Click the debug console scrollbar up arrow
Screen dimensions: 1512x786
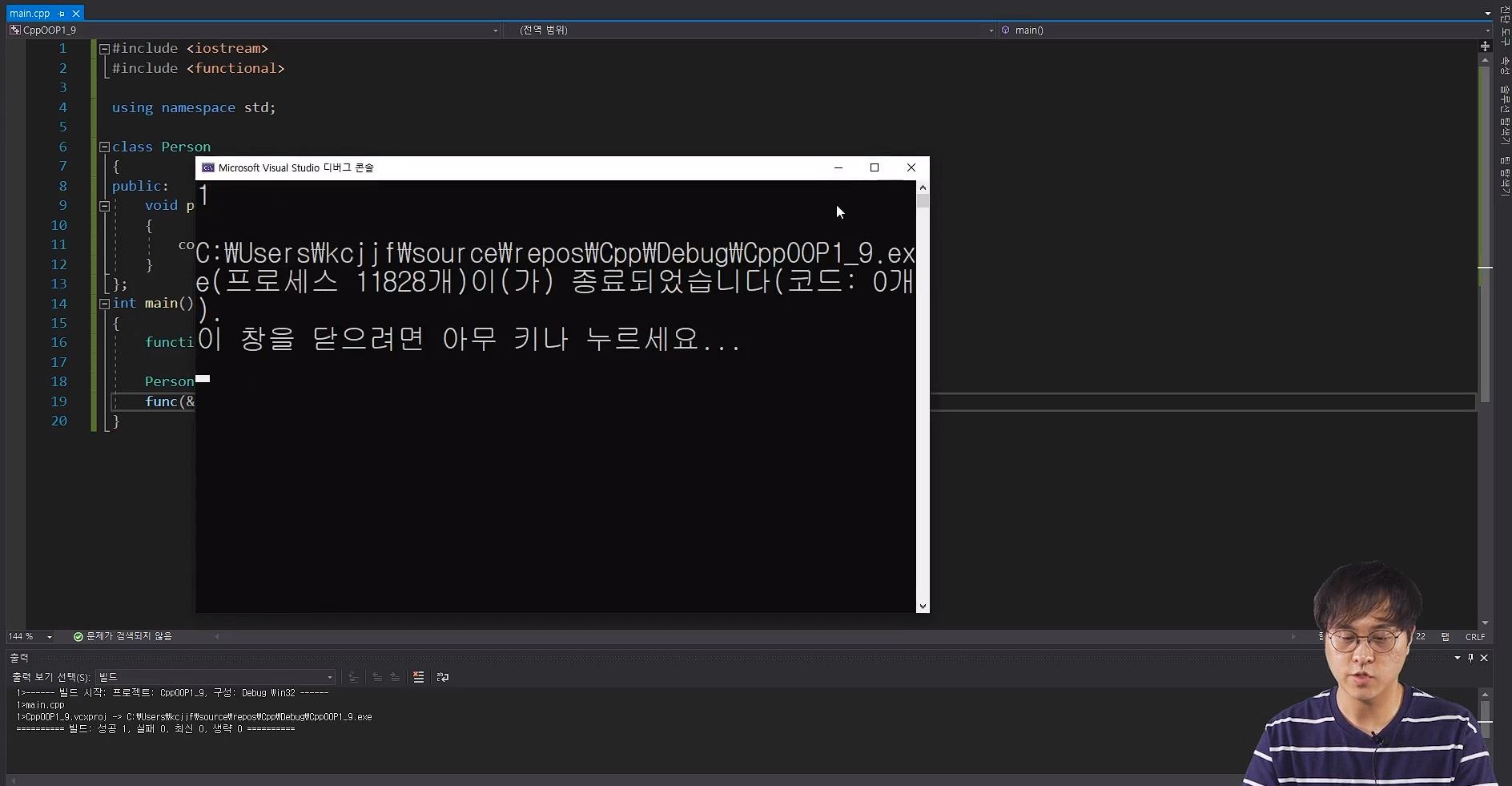923,187
